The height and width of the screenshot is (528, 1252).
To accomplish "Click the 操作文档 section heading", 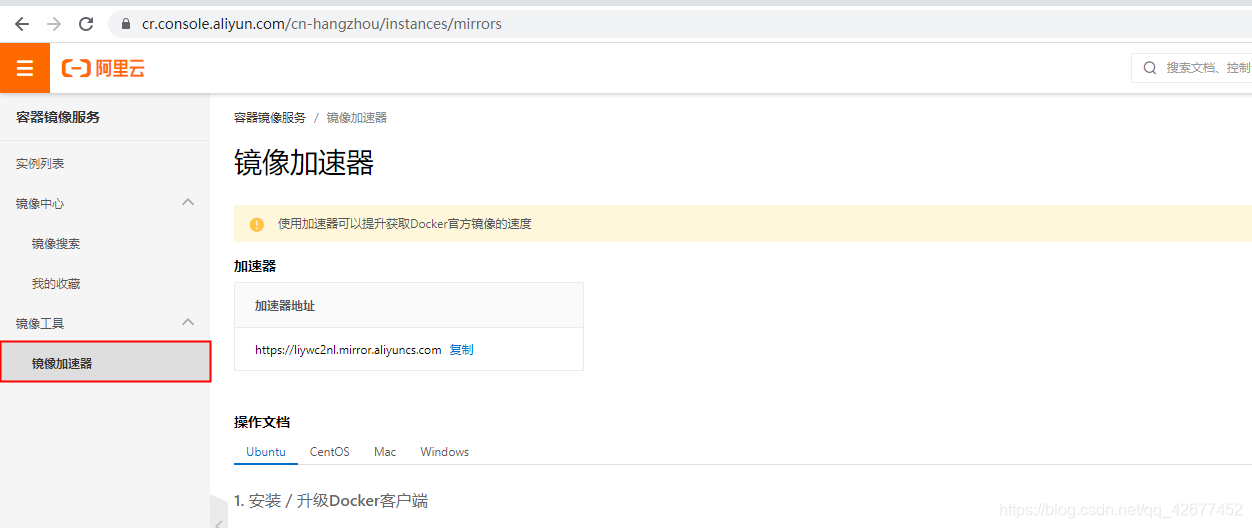I will coord(262,422).
